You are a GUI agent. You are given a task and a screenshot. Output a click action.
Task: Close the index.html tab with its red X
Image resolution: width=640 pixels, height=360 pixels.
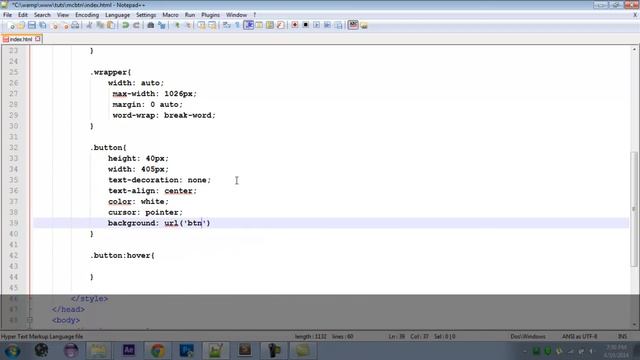(x=38, y=39)
